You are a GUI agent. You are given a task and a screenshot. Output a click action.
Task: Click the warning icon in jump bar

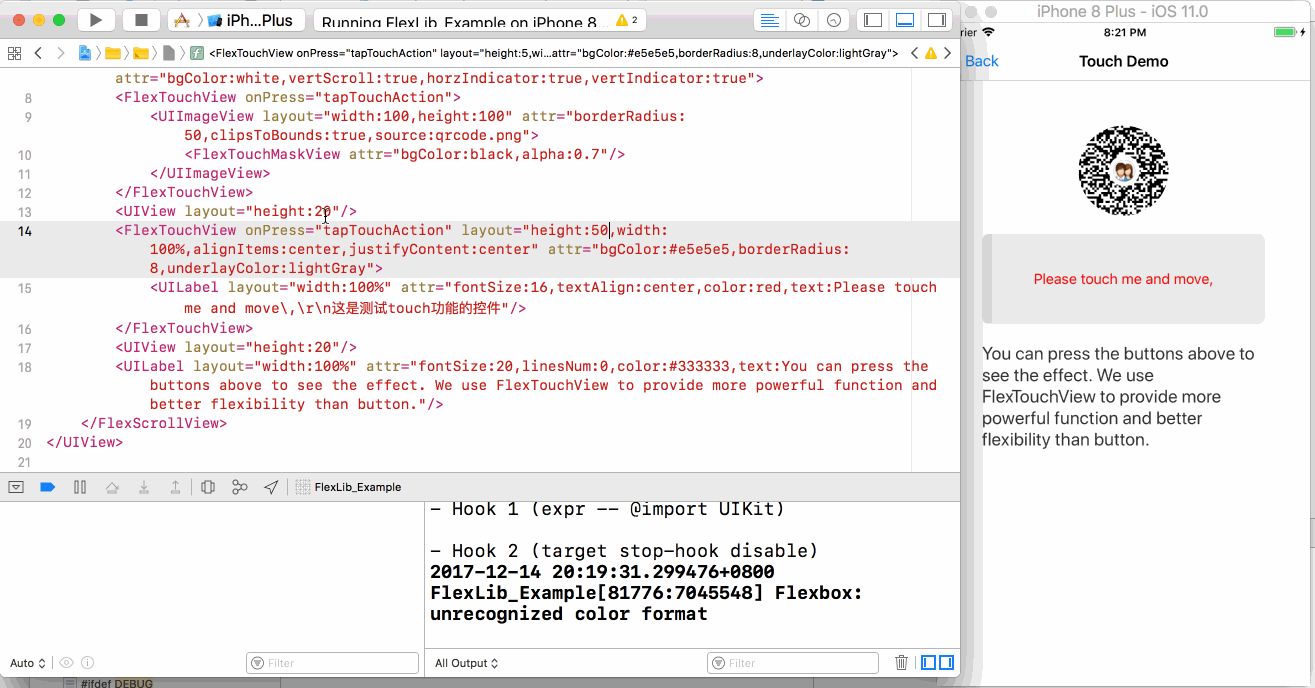(x=931, y=53)
